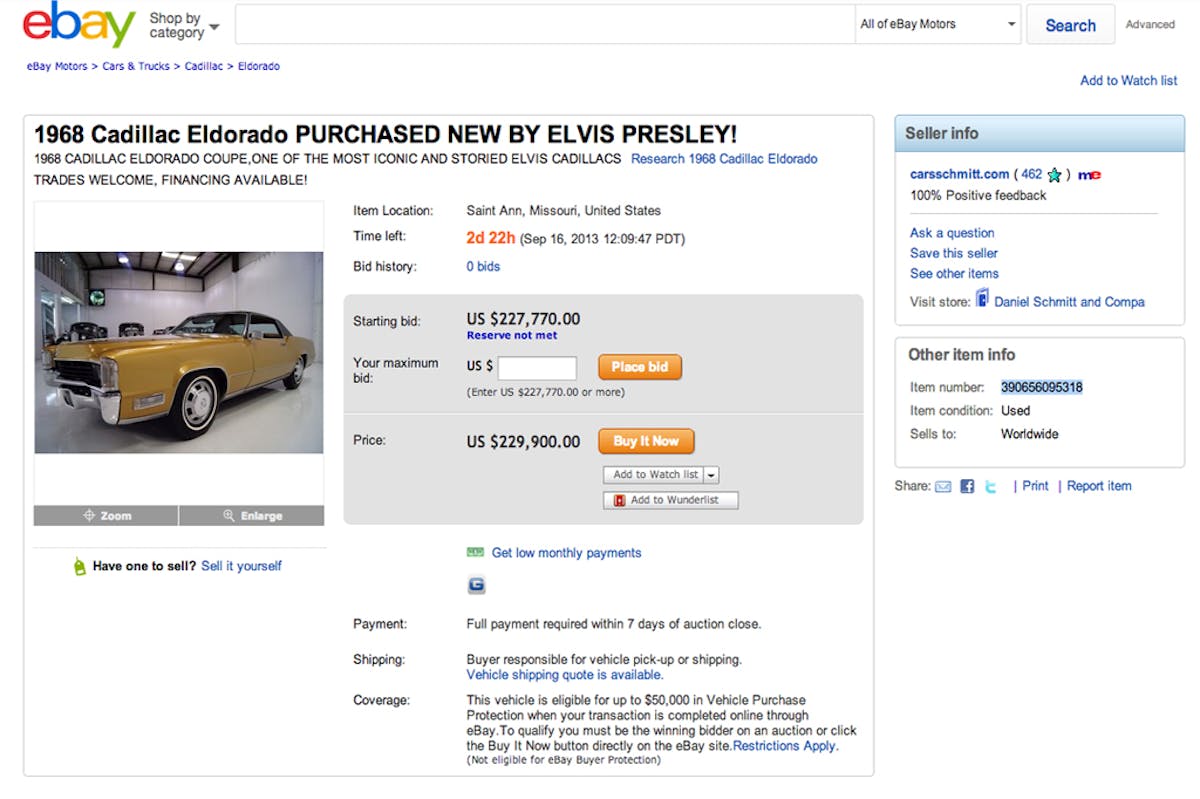Screen dimensions: 1200x799
Task: Click the eBay logo
Action: [79, 24]
